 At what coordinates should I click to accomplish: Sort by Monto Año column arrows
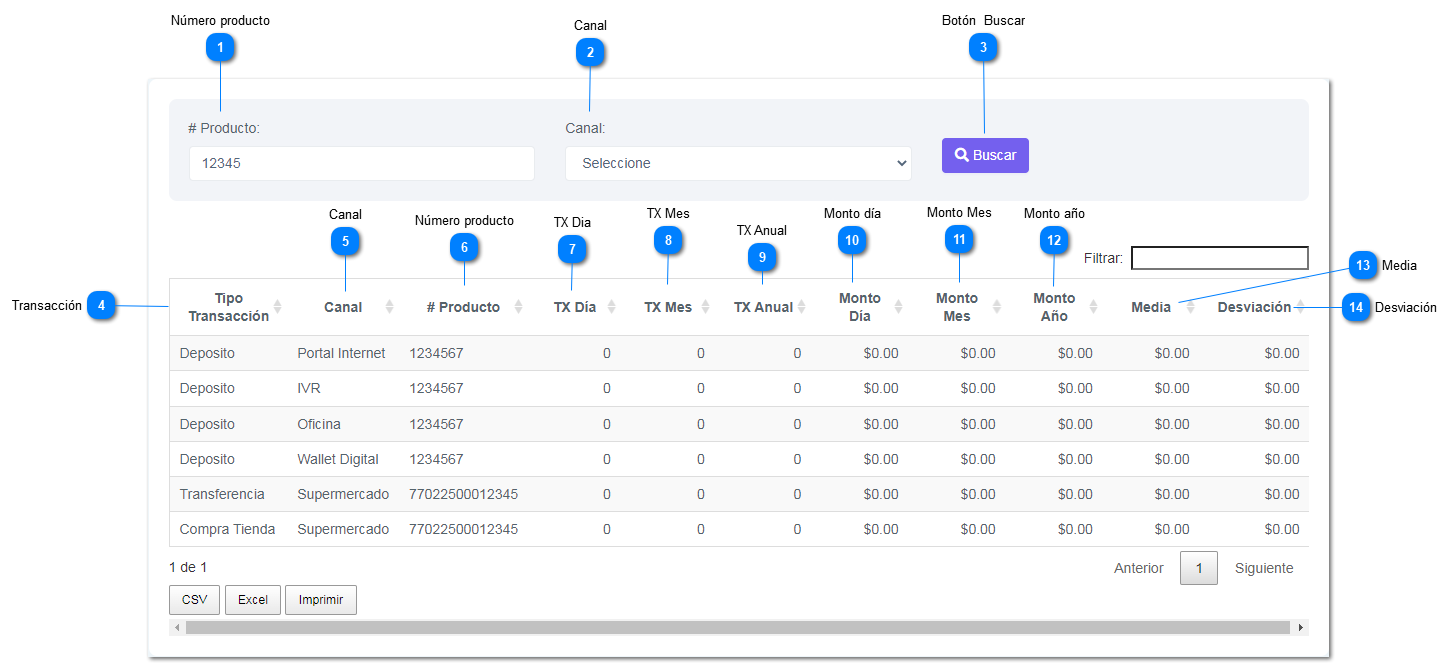(x=1093, y=307)
